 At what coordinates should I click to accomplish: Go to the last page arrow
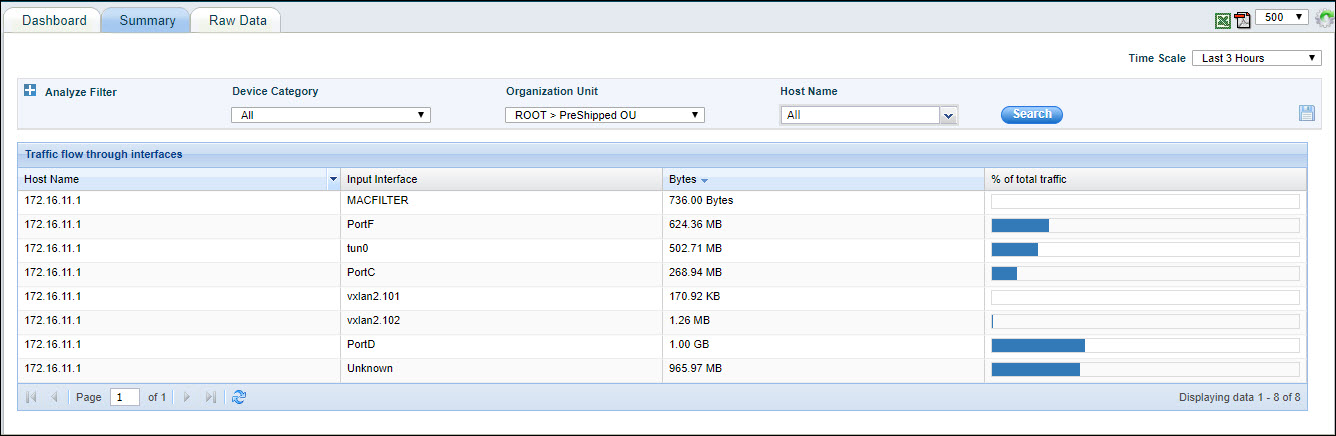210,397
